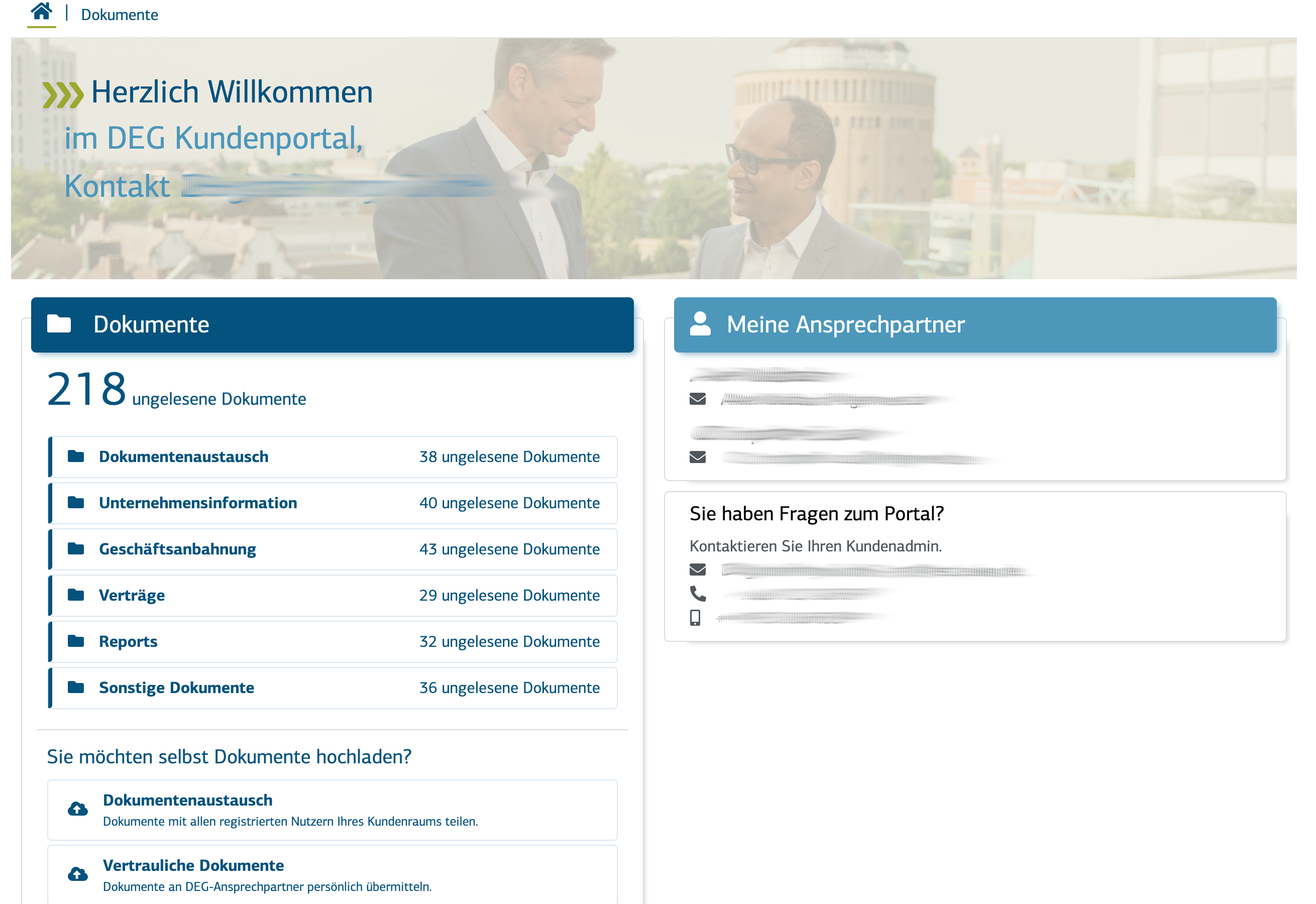Upload via Dokumentenaustausch option
This screenshot has height=904, width=1316.
tap(333, 811)
